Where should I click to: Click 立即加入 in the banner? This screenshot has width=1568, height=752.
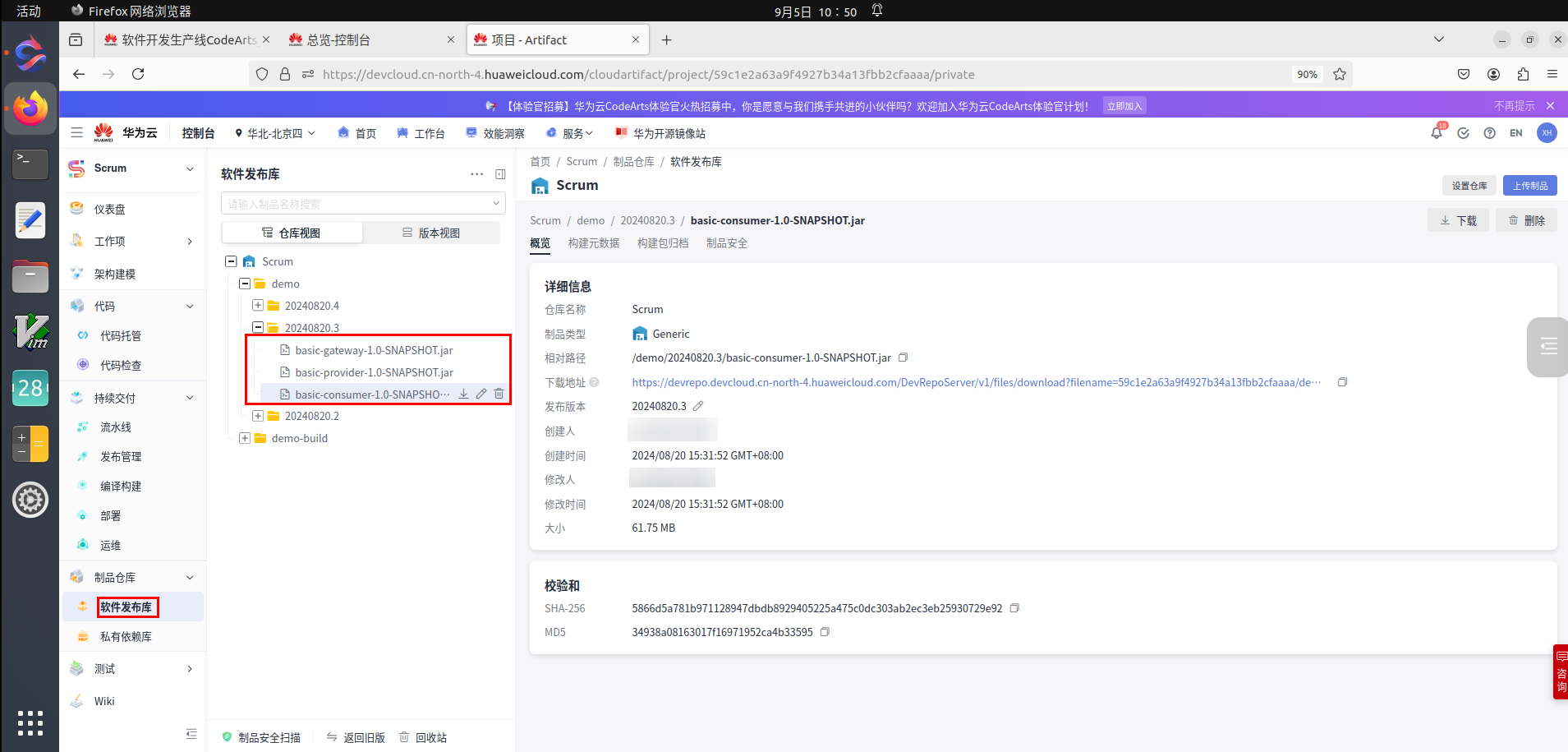[1124, 106]
